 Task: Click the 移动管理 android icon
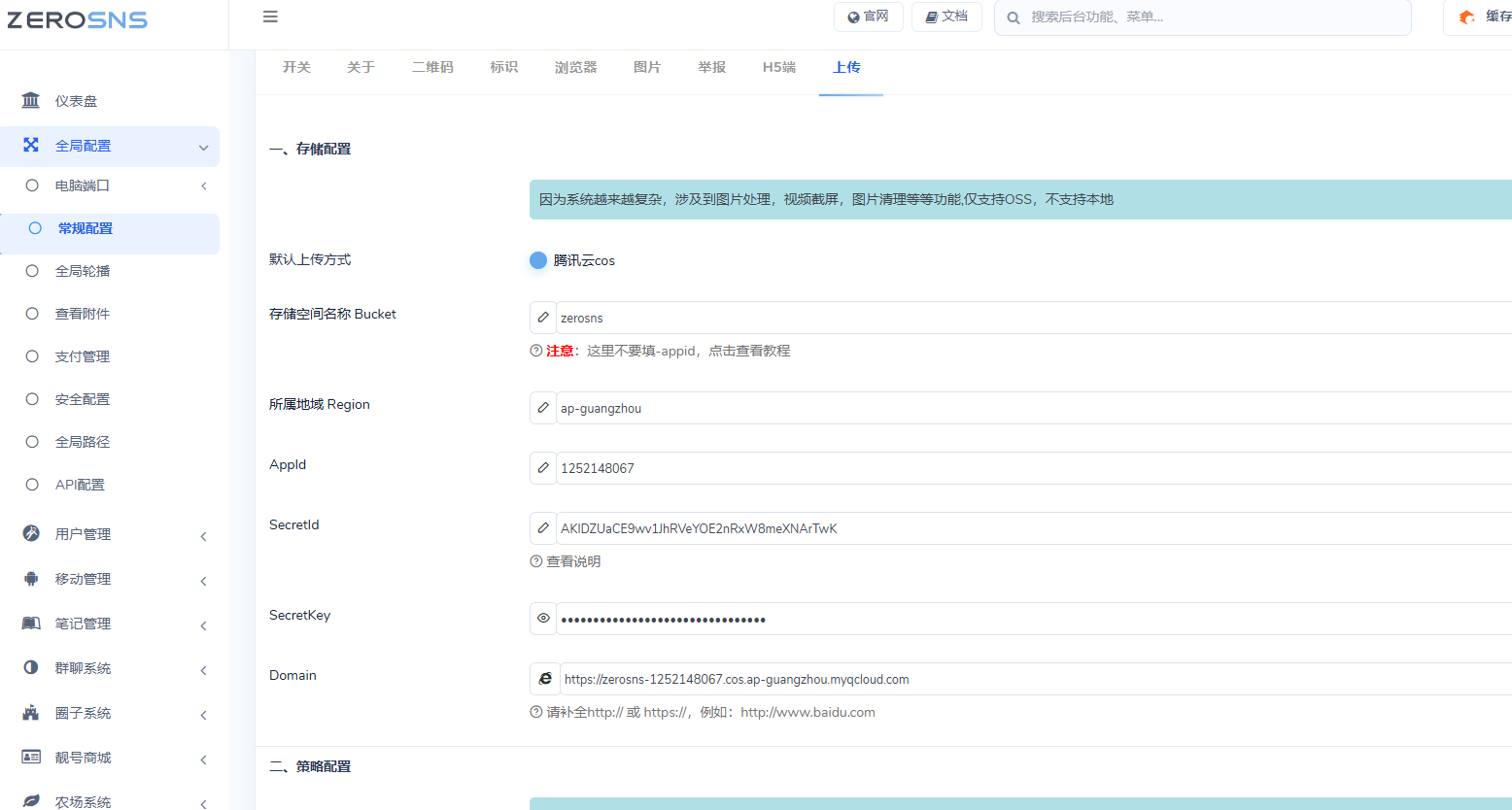31,579
